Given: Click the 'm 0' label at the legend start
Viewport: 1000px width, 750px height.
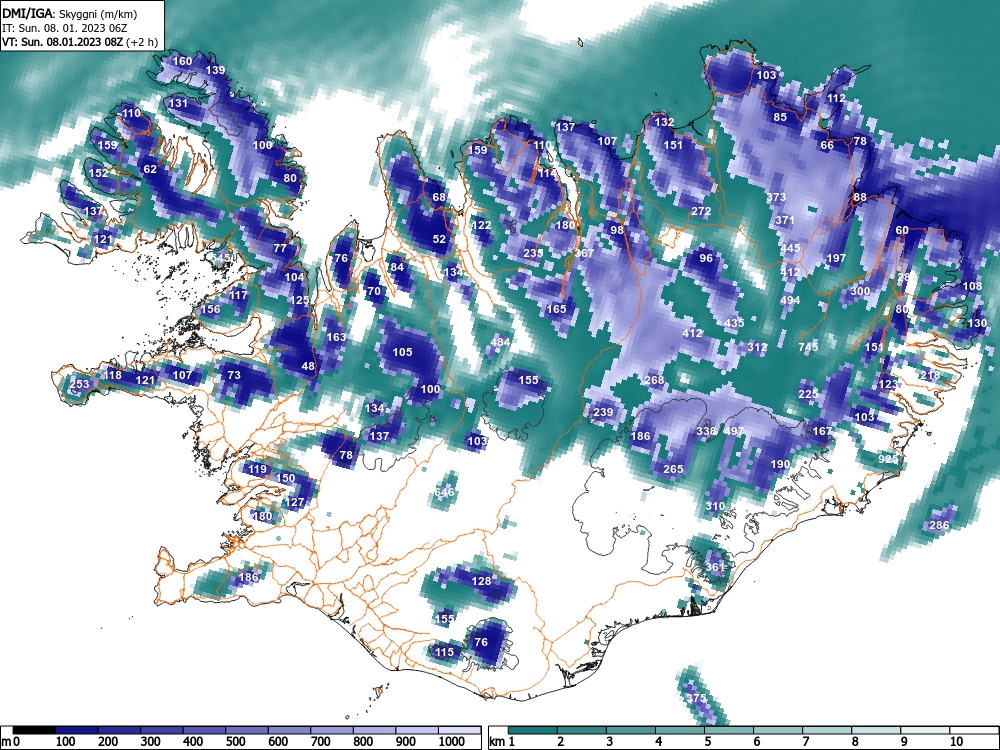Looking at the screenshot, I should pos(11,741).
